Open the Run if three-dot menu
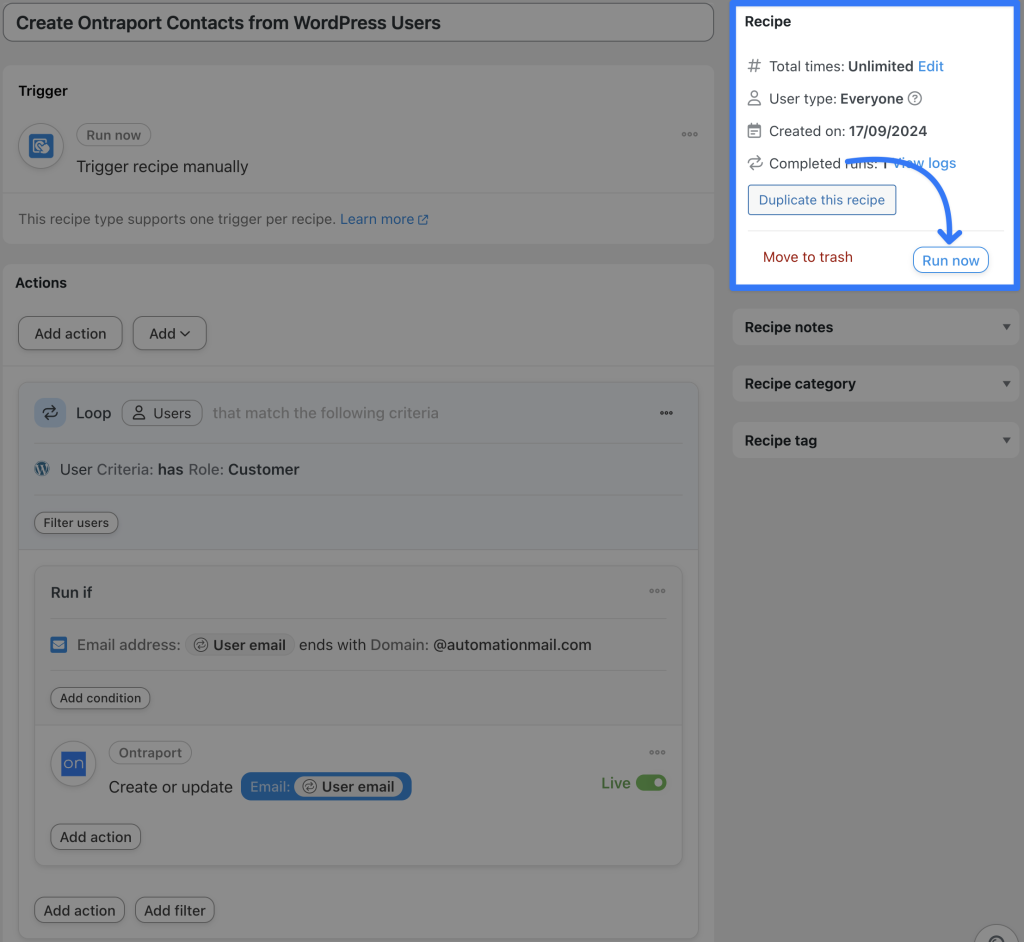1024x942 pixels. 657,591
